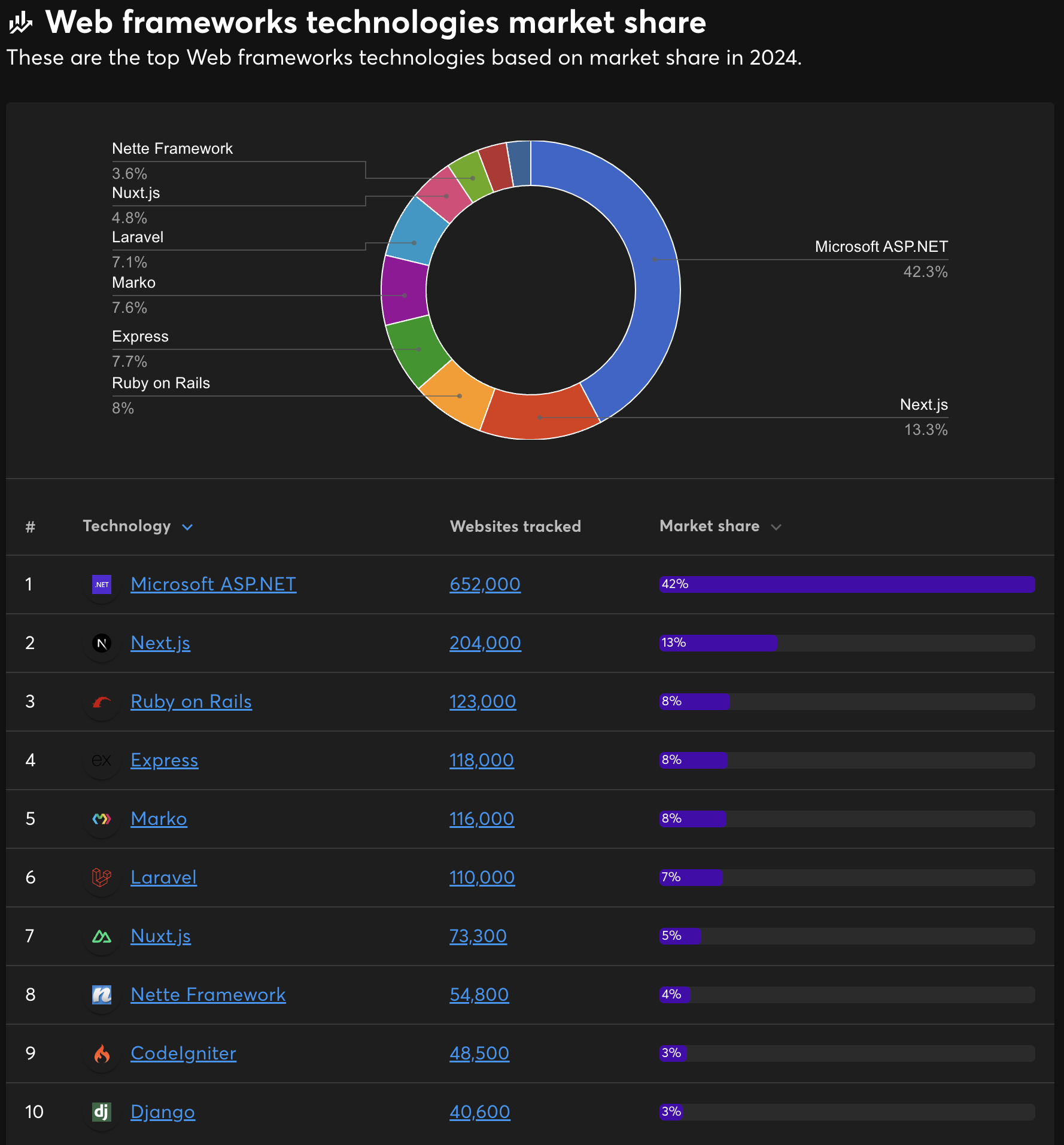Click the Marko logo icon
Viewport: 1064px width, 1145px height.
tap(102, 819)
